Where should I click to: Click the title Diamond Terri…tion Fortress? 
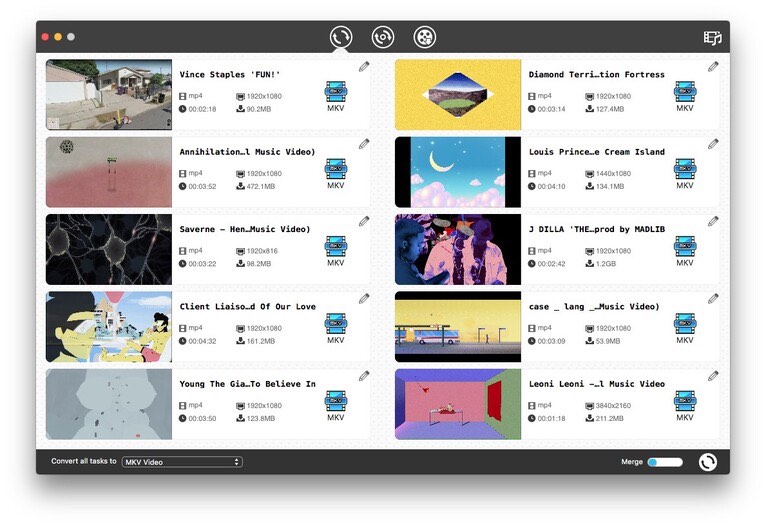pyautogui.click(x=596, y=75)
